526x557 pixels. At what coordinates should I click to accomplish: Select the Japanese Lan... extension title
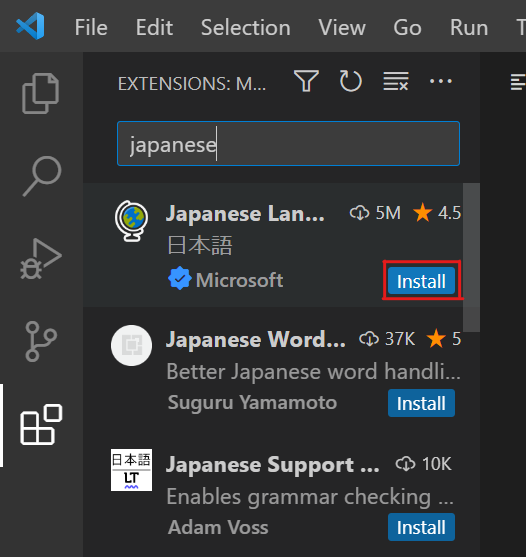(x=245, y=213)
